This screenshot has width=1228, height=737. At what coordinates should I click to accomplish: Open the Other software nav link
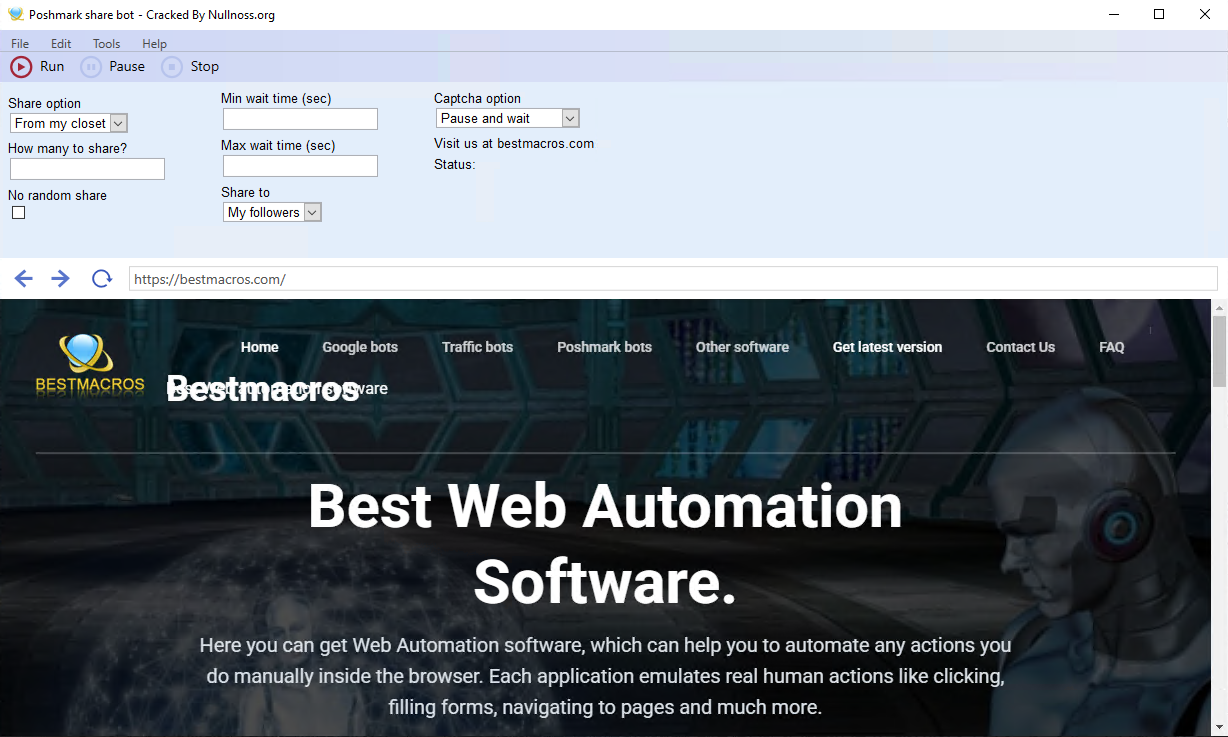742,347
